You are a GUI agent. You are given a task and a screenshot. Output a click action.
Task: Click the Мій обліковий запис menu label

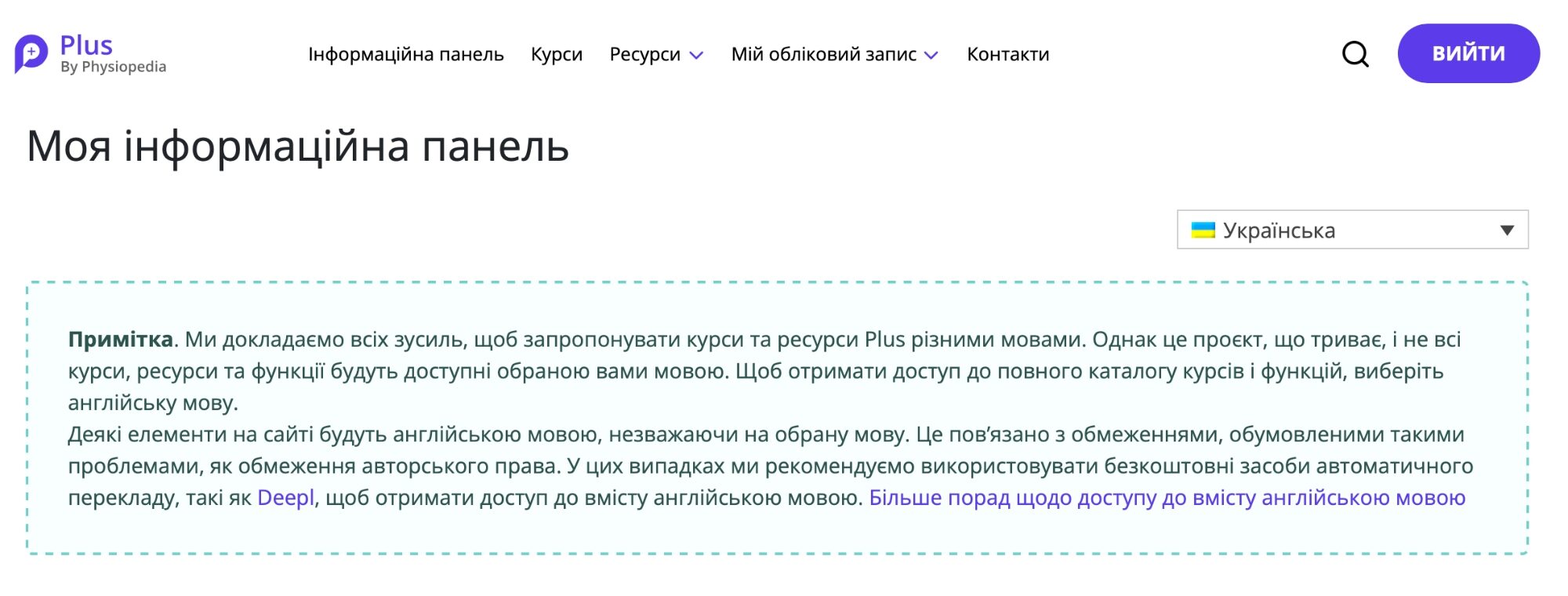[x=823, y=54]
